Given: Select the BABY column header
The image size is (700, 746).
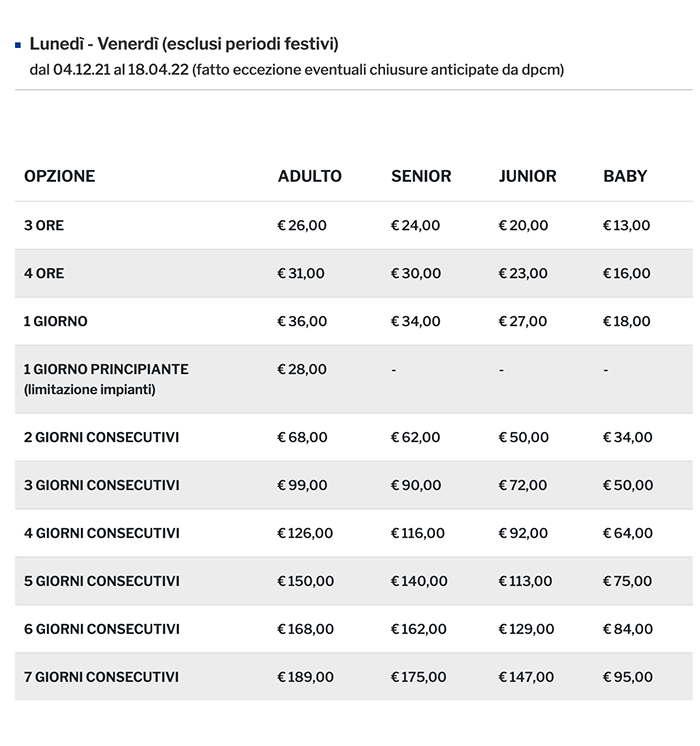Looking at the screenshot, I should click(x=625, y=176).
